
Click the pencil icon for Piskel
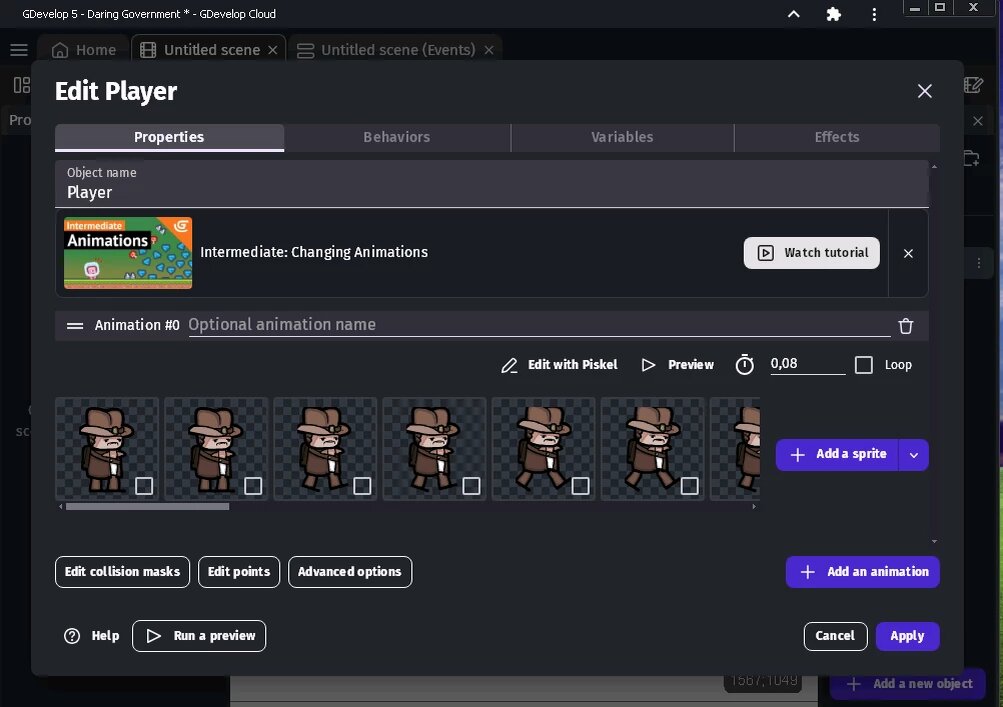click(x=509, y=365)
